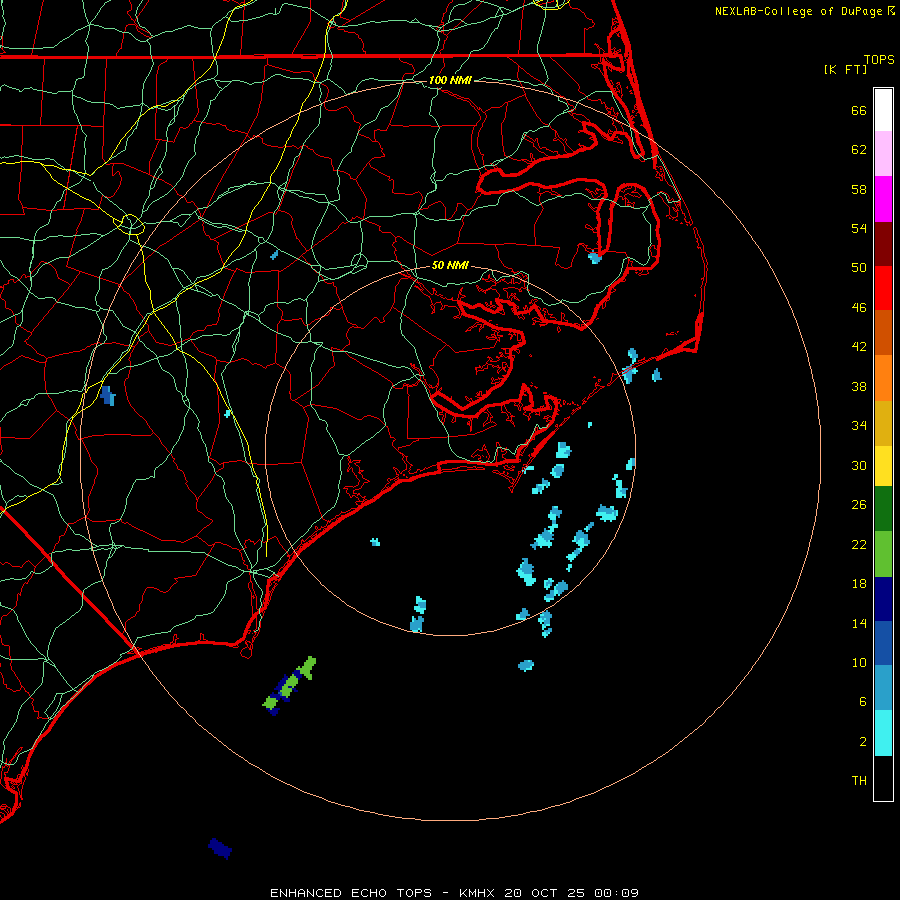Click the light pink legend swatch

click(x=883, y=154)
